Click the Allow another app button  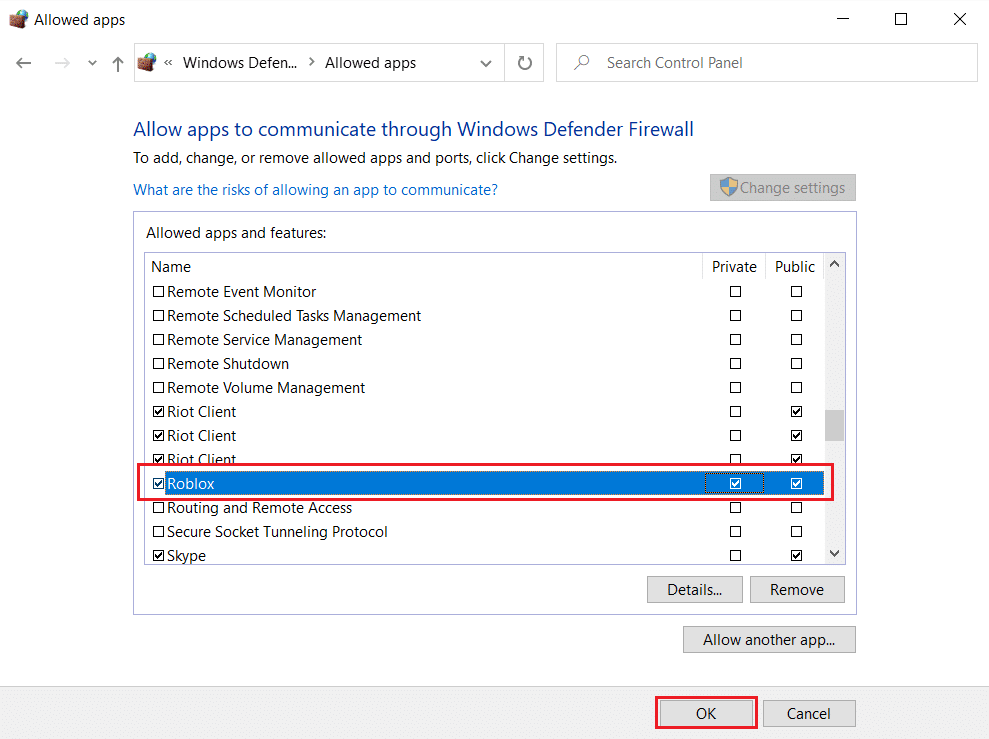click(x=769, y=639)
